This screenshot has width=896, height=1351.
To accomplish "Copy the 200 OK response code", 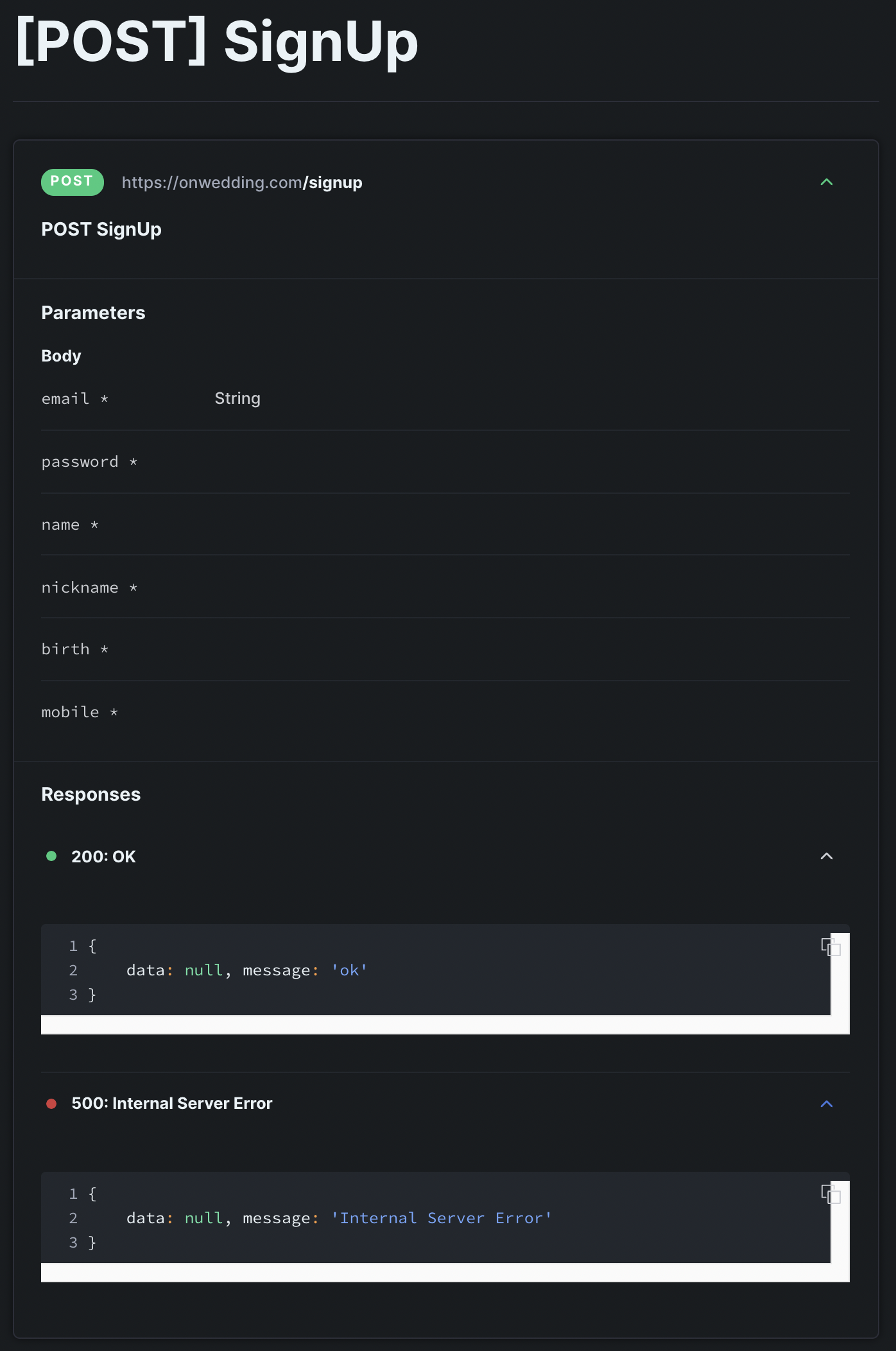I will click(x=831, y=946).
